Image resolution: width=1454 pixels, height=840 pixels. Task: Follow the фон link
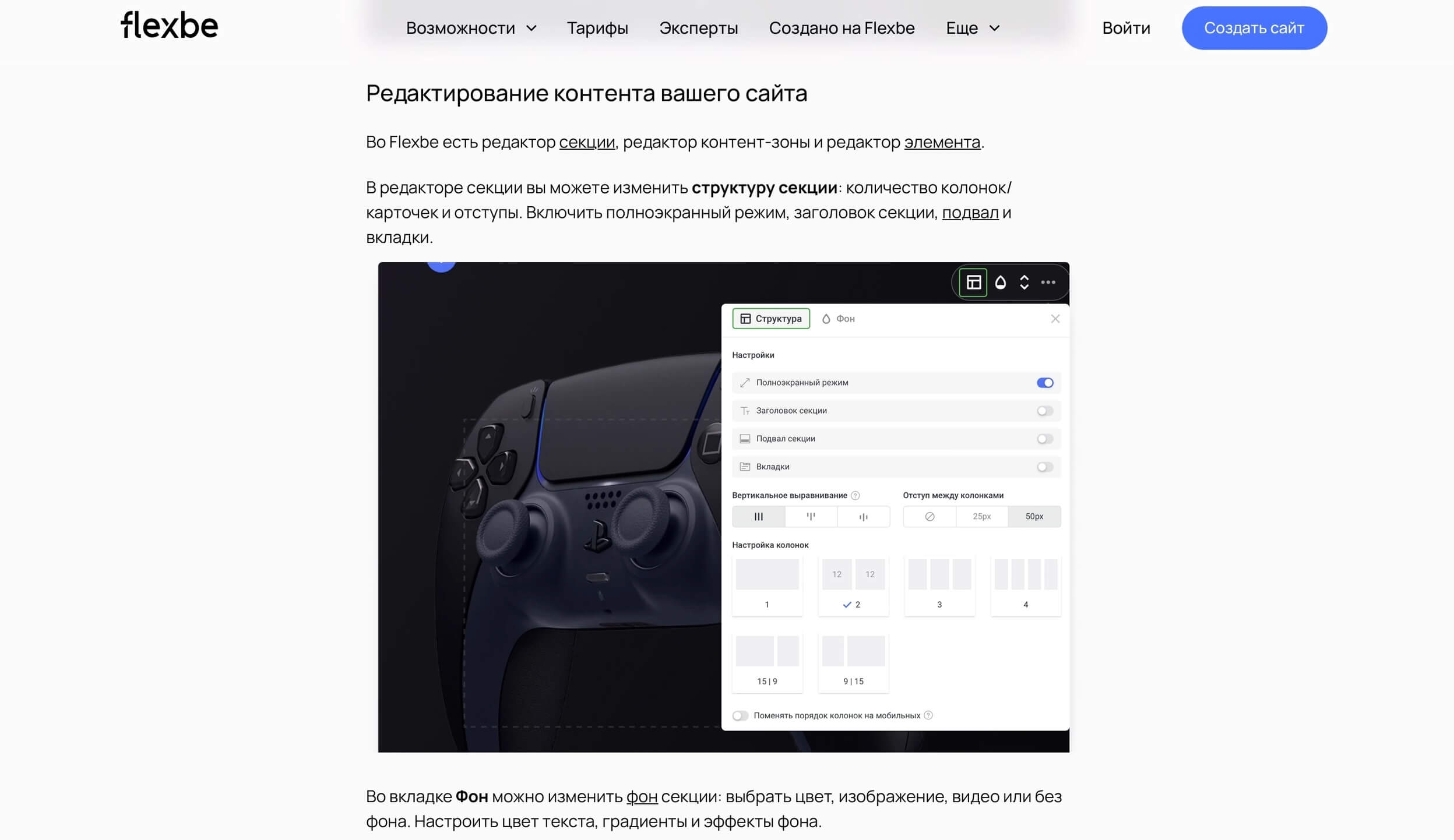pos(642,796)
